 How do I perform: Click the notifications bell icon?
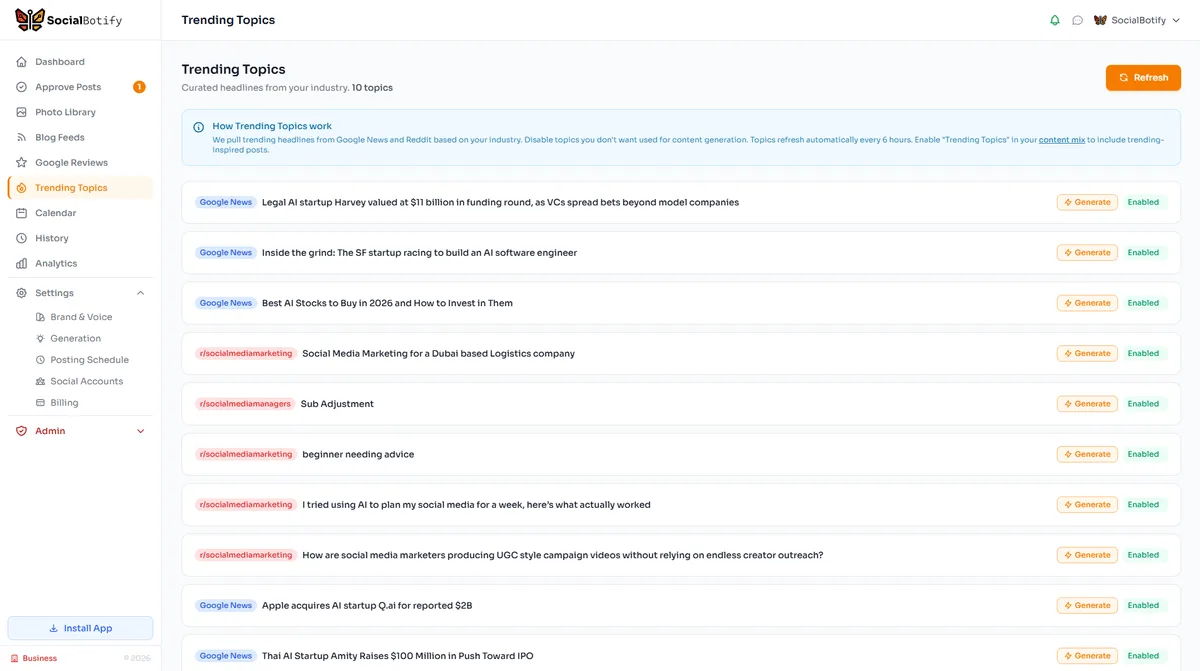click(x=1054, y=19)
